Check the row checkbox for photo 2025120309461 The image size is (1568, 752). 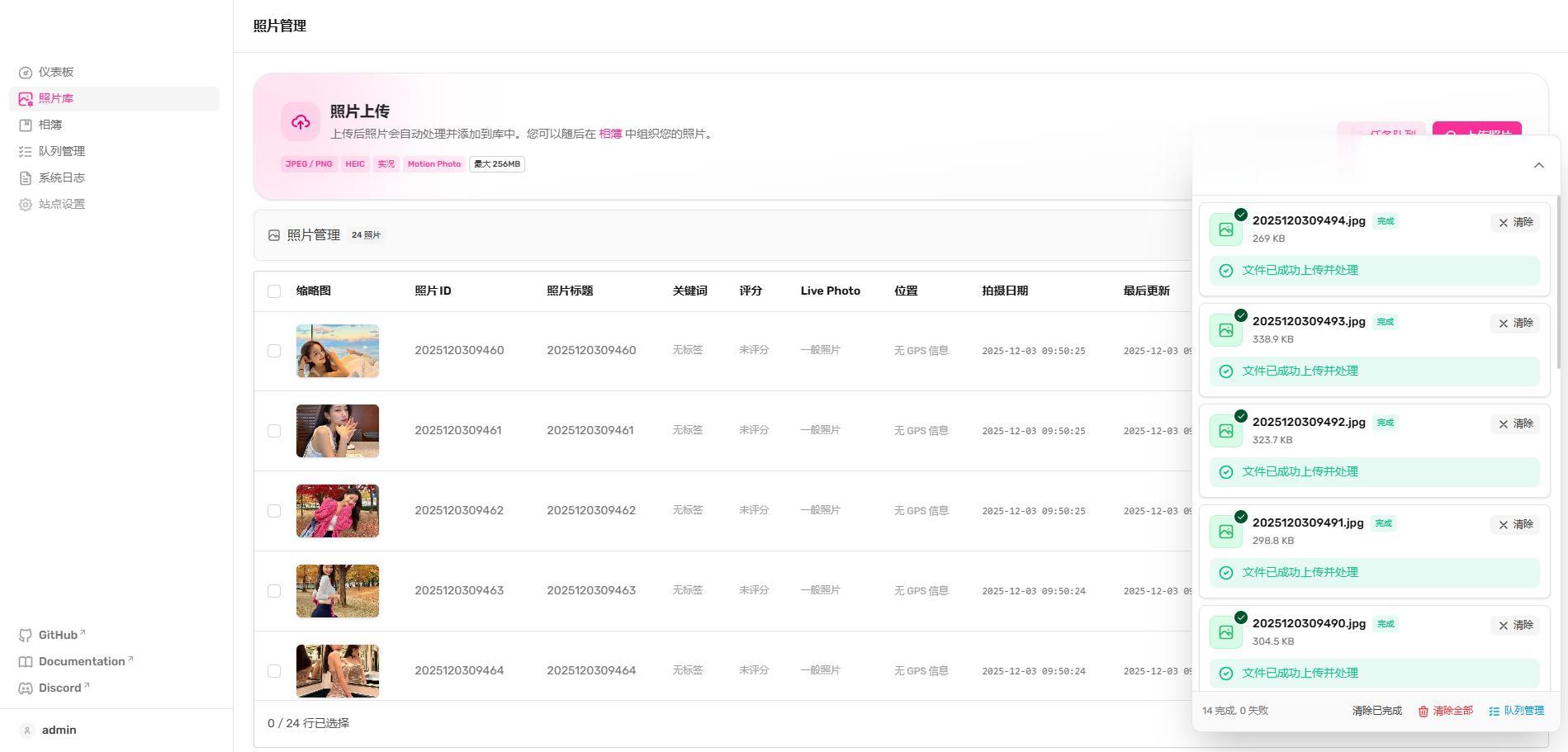tap(274, 431)
